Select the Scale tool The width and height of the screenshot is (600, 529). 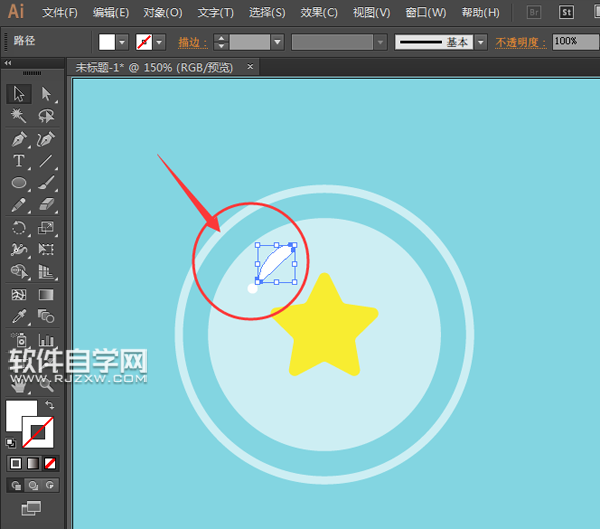click(46, 228)
